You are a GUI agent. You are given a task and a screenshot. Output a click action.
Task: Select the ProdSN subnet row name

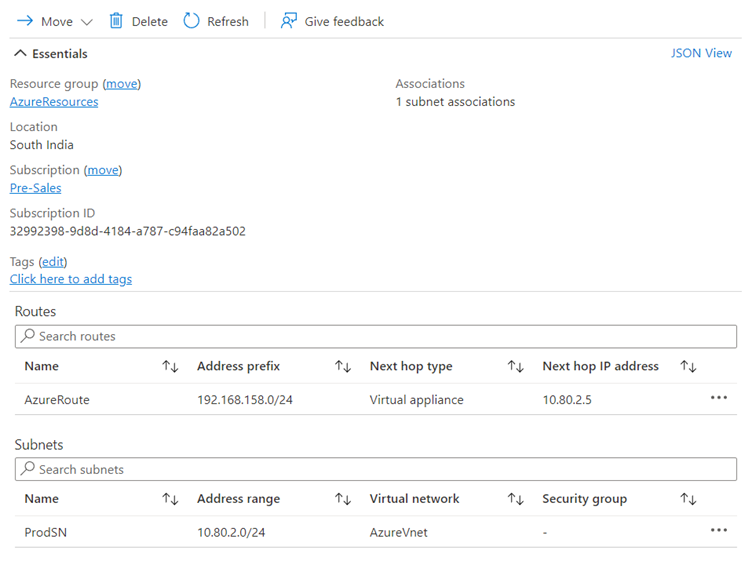[x=46, y=532]
